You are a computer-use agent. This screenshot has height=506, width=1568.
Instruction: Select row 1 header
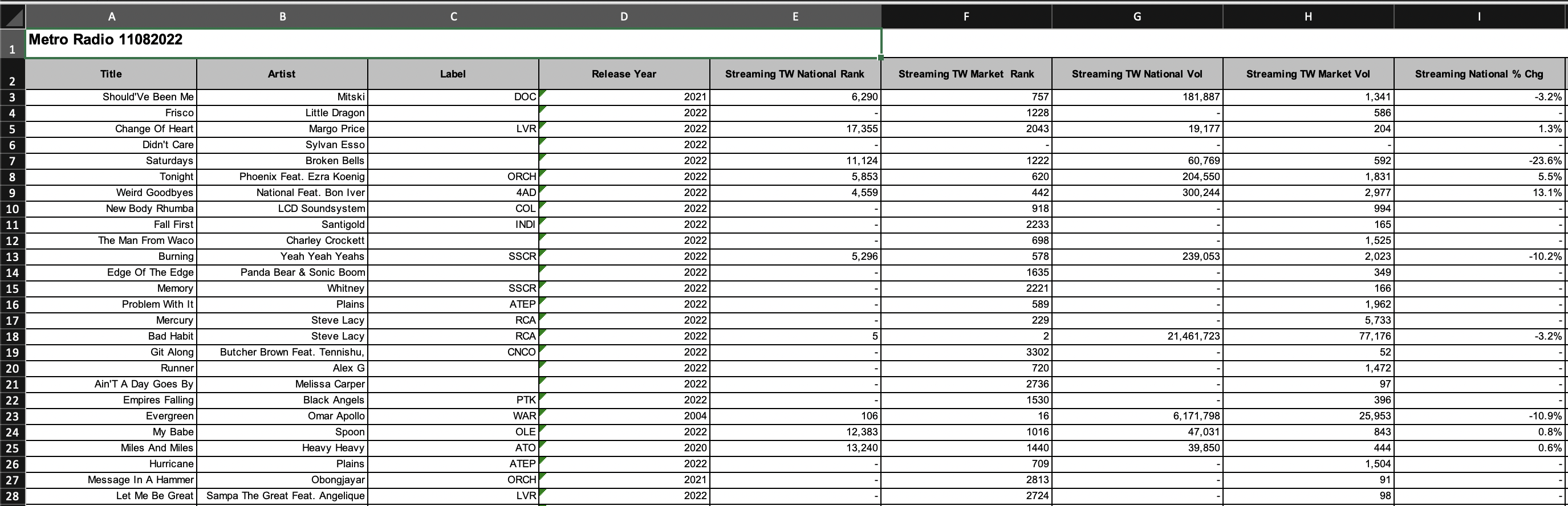12,43
